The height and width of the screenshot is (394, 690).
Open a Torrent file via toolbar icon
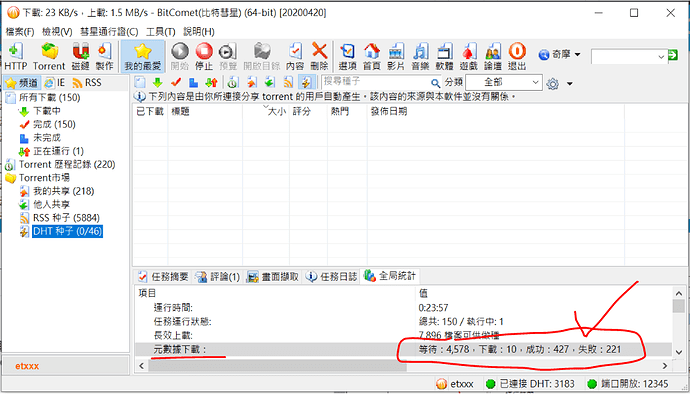(49, 57)
